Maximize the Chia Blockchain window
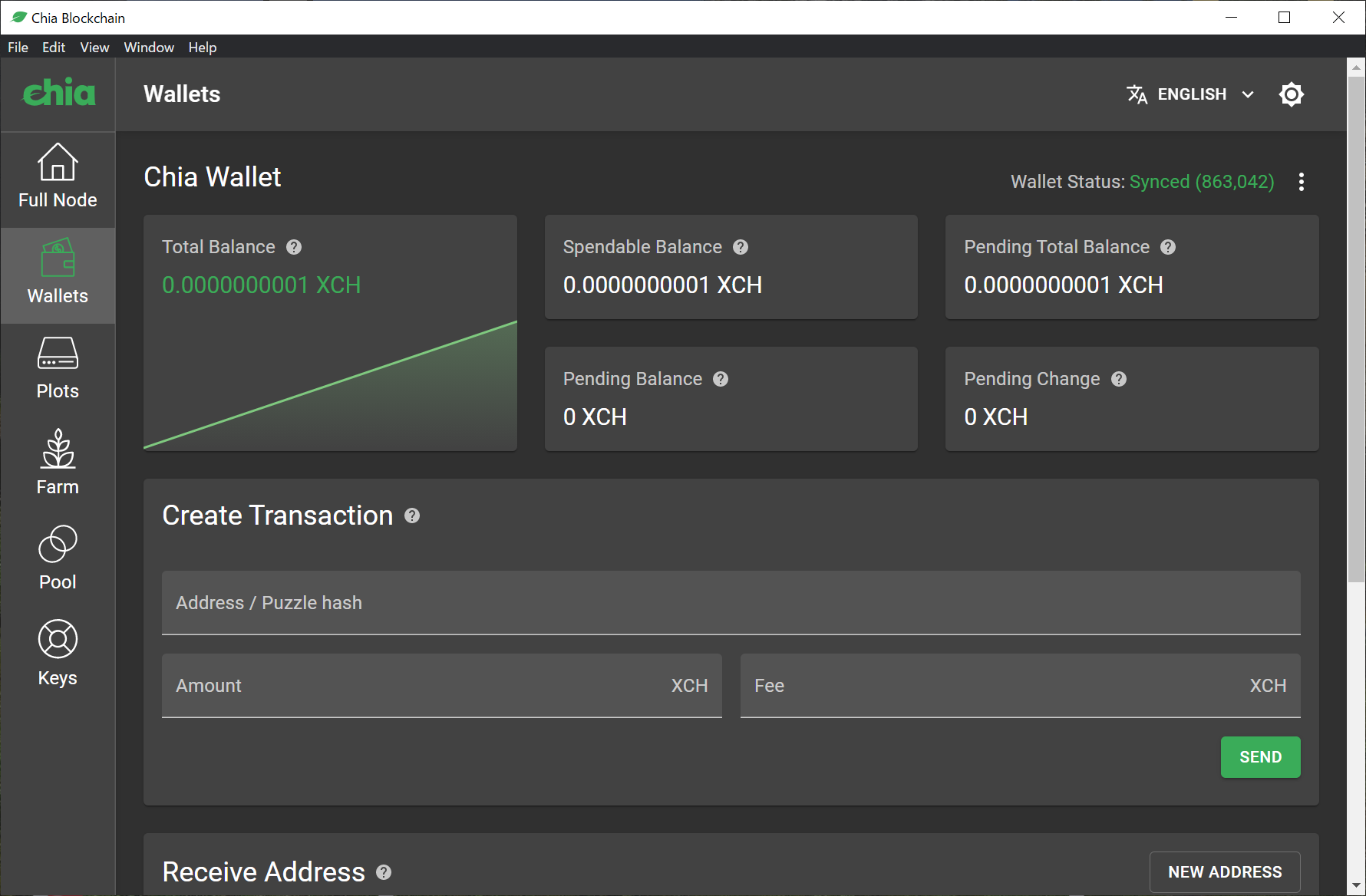Image resolution: width=1366 pixels, height=896 pixels. pos(1285,17)
